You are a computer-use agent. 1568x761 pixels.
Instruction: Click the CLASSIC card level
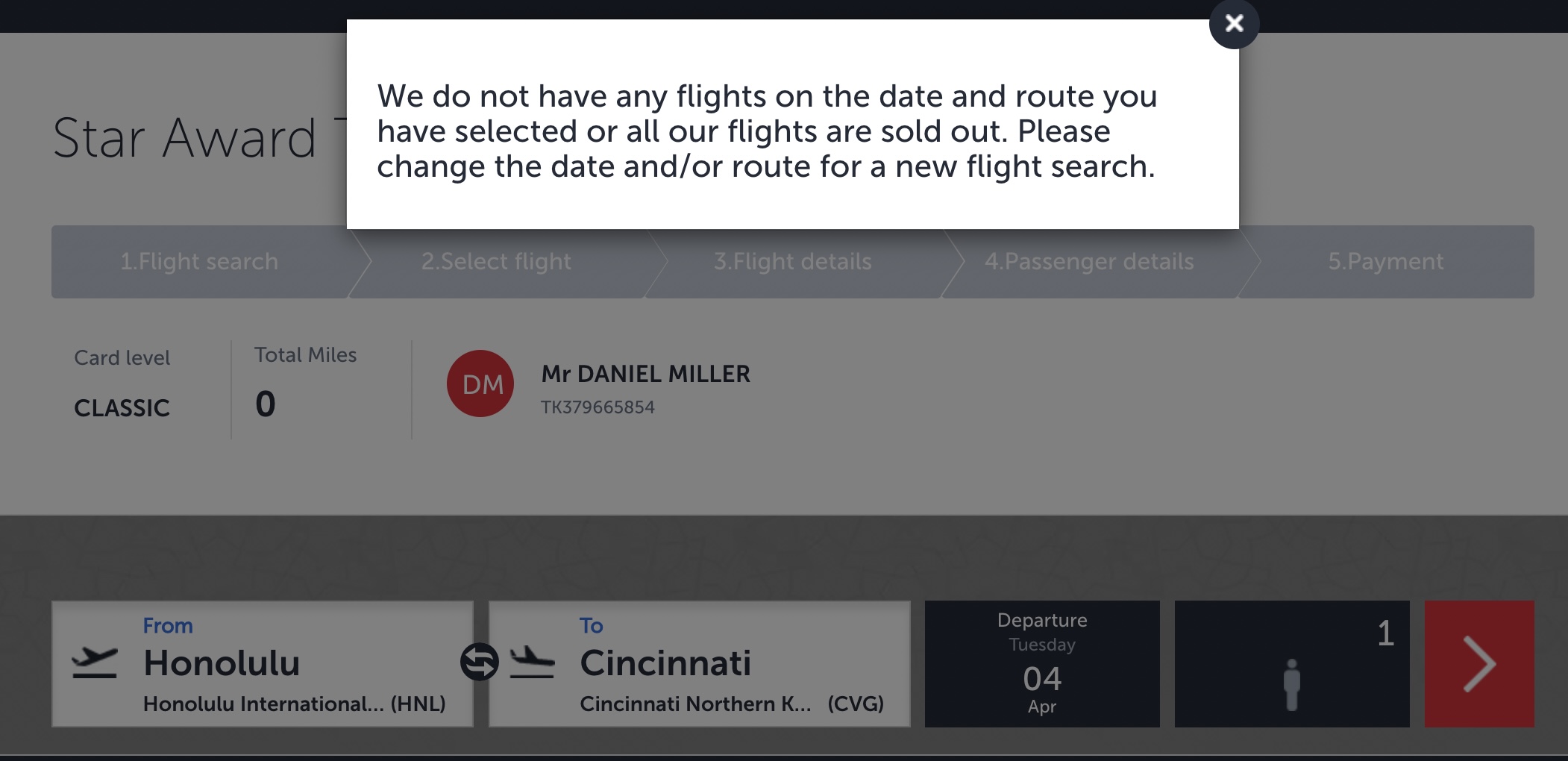pyautogui.click(x=122, y=408)
